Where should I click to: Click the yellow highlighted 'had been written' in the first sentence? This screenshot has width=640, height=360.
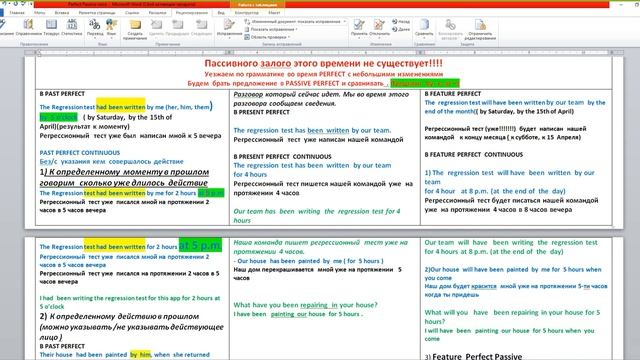[121, 107]
